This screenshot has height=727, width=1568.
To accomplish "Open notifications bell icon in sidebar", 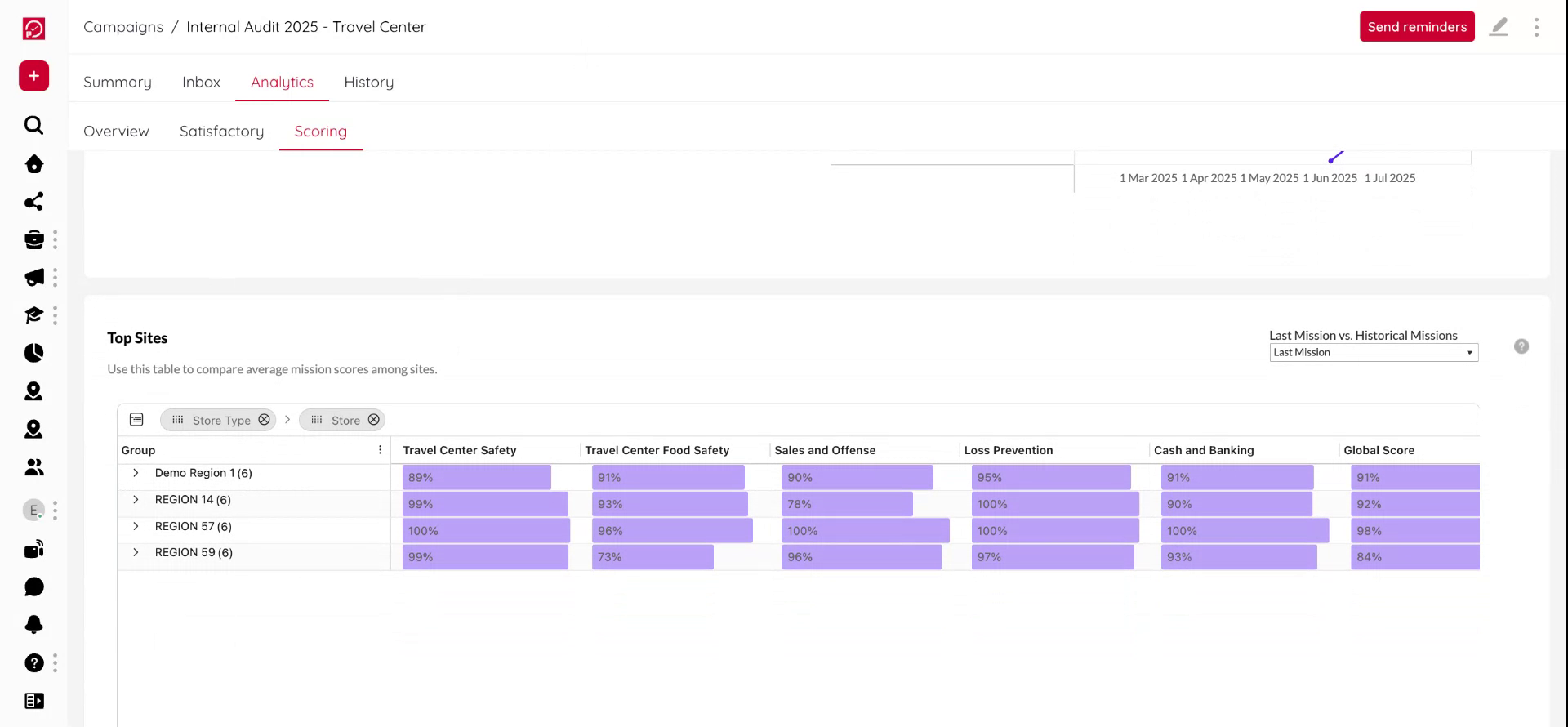I will point(33,625).
